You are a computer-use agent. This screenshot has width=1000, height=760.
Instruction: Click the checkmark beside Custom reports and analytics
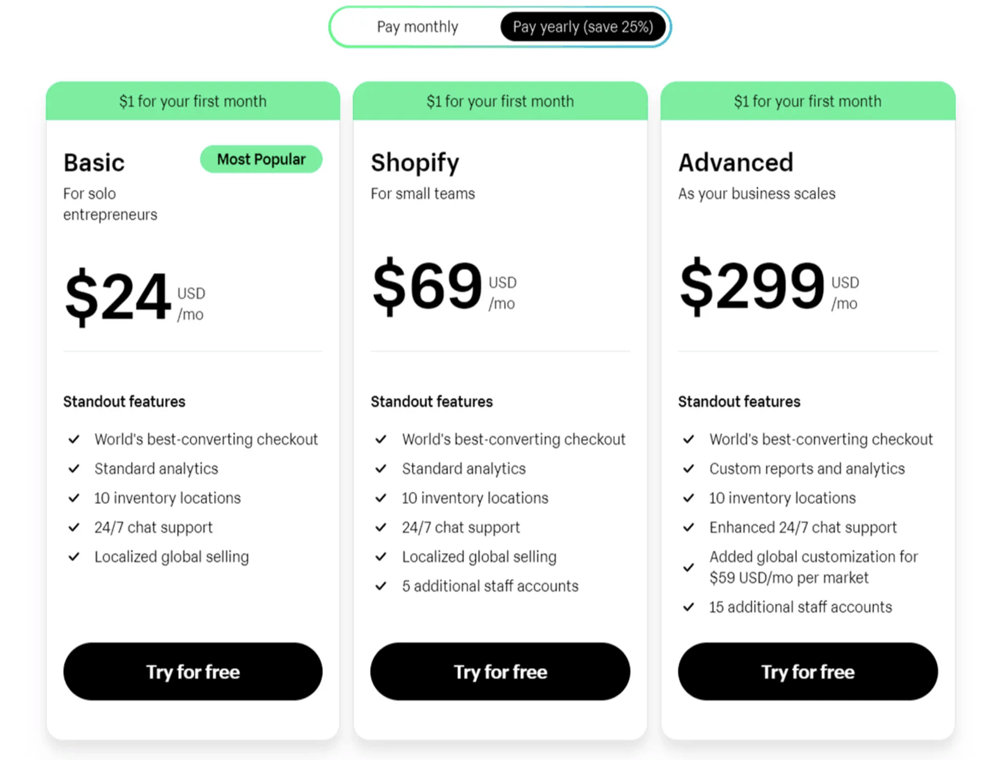click(689, 468)
